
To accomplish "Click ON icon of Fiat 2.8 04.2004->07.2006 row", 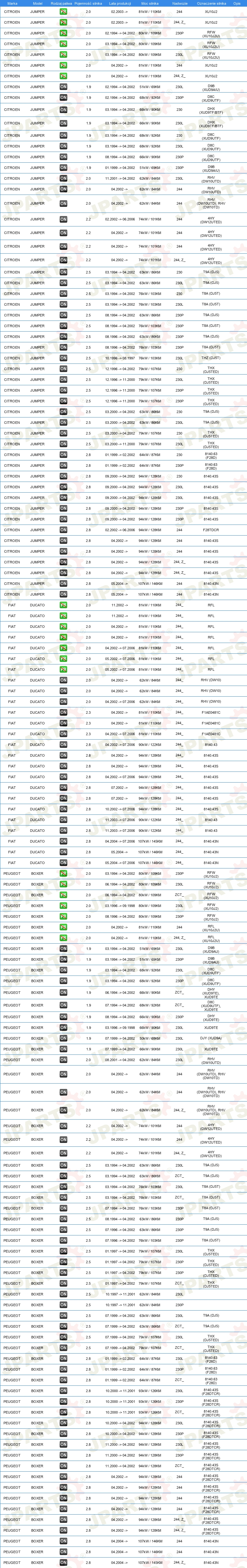I will point(63,842).
